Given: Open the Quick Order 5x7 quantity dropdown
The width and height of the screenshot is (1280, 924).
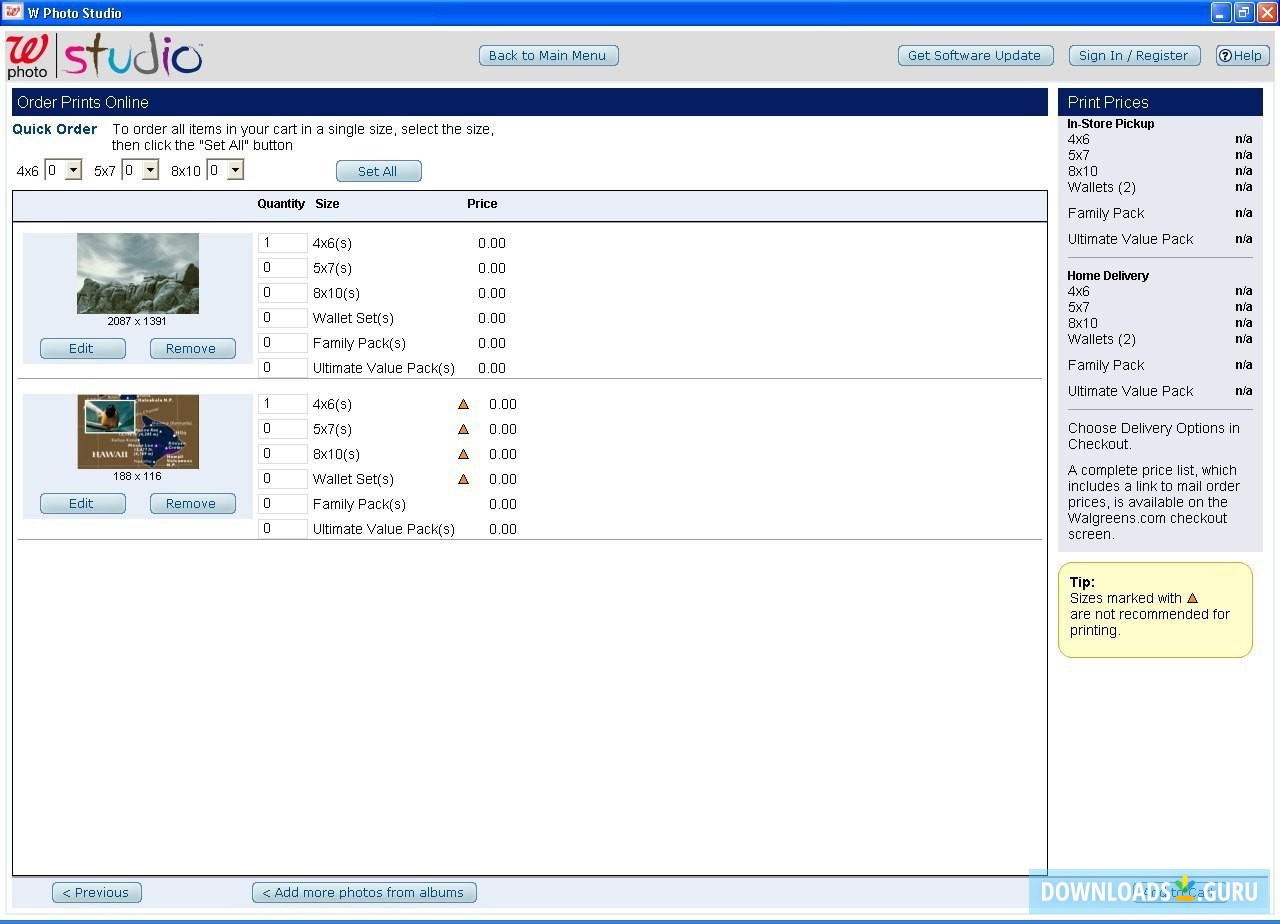Looking at the screenshot, I should point(150,171).
